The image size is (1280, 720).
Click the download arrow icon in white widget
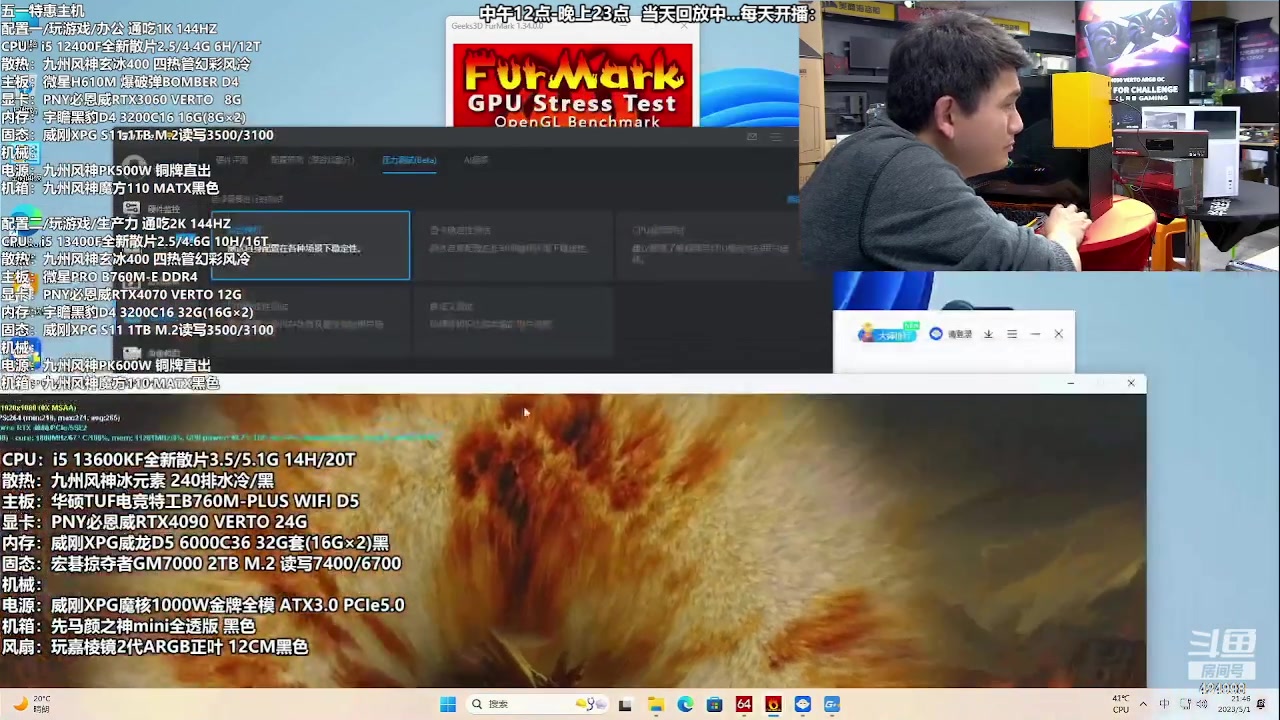point(988,334)
